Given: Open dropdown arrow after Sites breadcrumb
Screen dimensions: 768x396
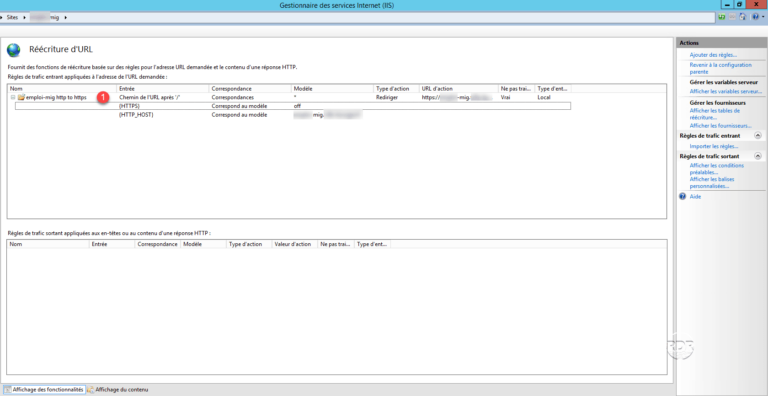Looking at the screenshot, I should coord(24,17).
